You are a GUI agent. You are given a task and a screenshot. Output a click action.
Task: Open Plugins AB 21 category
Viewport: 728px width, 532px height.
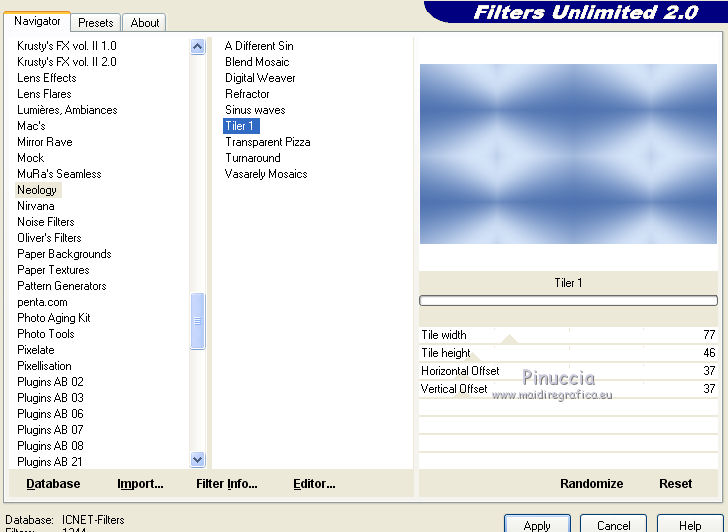[x=50, y=462]
